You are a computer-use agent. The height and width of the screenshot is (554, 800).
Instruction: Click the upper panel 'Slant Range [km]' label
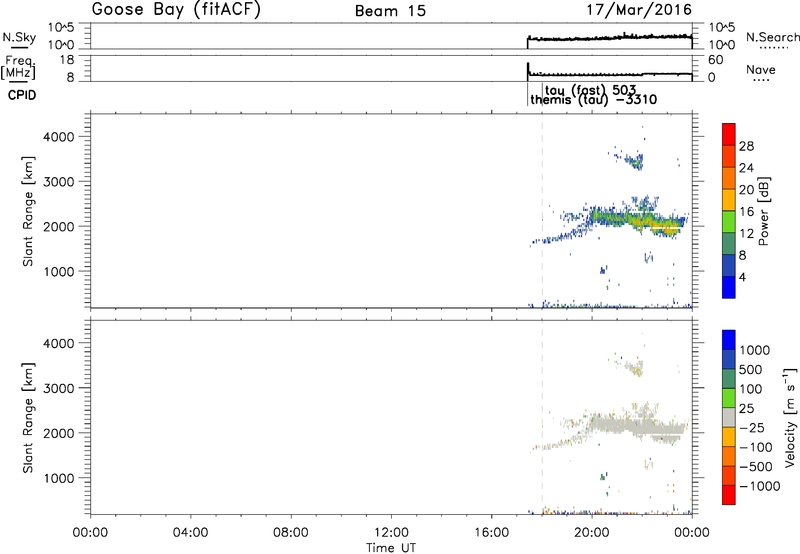point(28,211)
